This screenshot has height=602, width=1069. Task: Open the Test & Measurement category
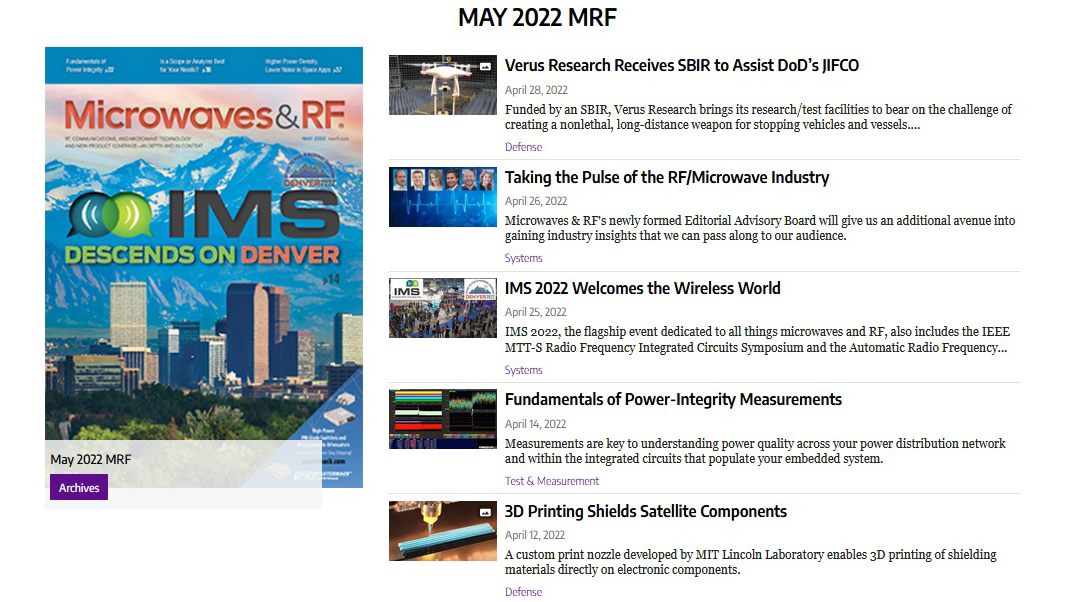(x=549, y=480)
